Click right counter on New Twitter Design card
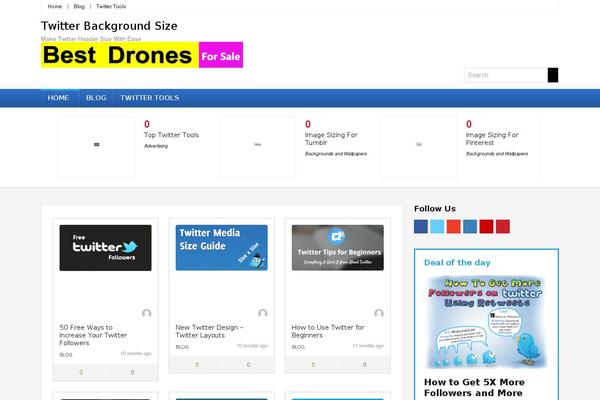 248,364
